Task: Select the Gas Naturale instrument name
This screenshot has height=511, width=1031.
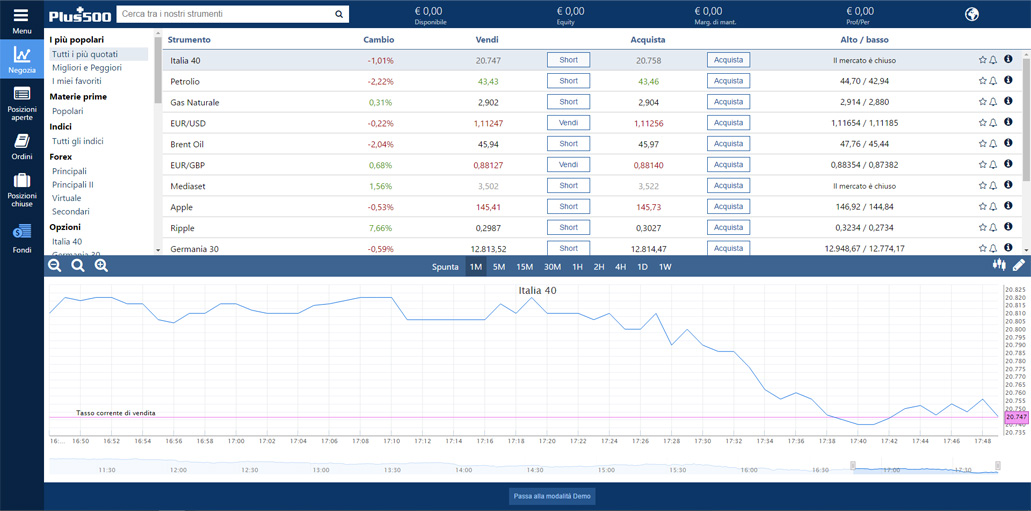Action: coord(195,103)
